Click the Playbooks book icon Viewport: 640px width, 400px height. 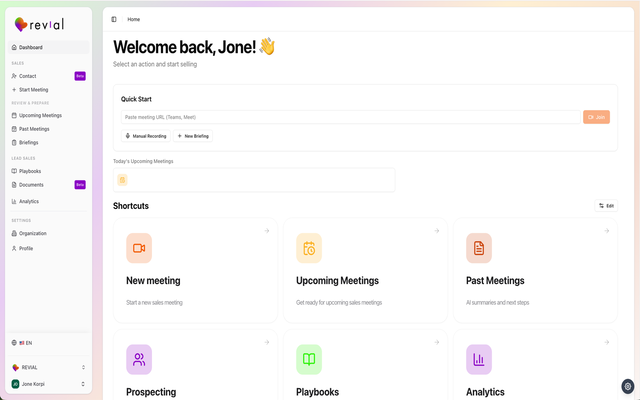pos(309,360)
